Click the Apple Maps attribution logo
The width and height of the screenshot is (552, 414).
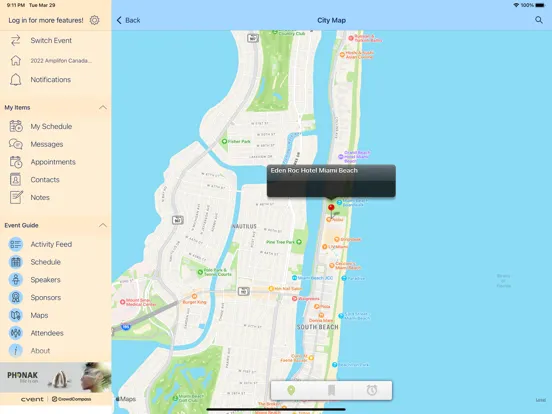(126, 399)
